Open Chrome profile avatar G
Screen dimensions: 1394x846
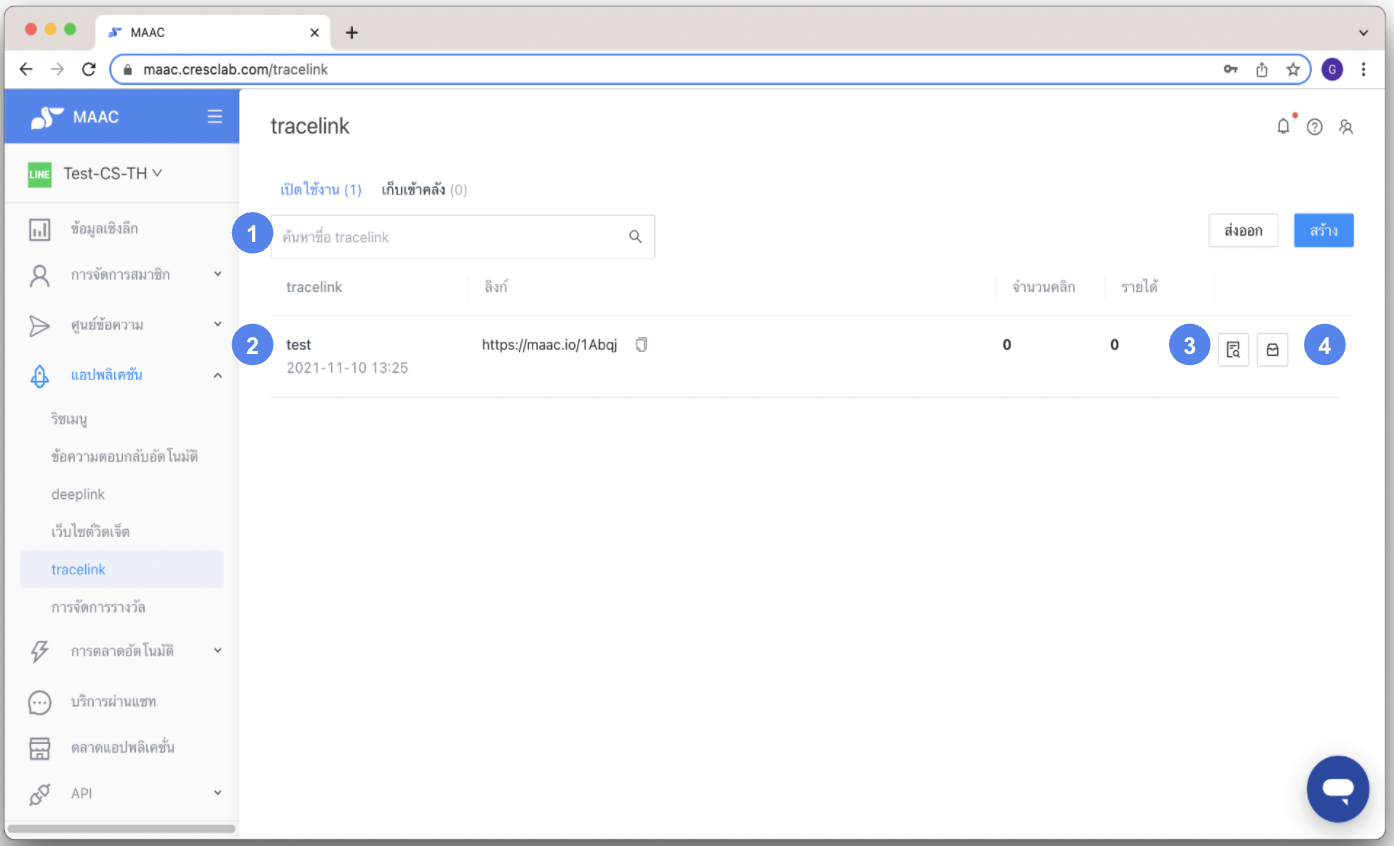pyautogui.click(x=1332, y=69)
